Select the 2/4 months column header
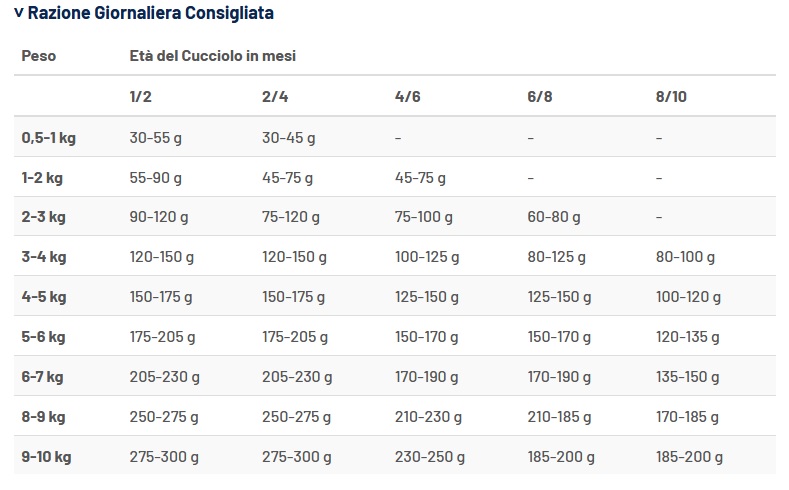This screenshot has height=490, width=789. [x=274, y=97]
